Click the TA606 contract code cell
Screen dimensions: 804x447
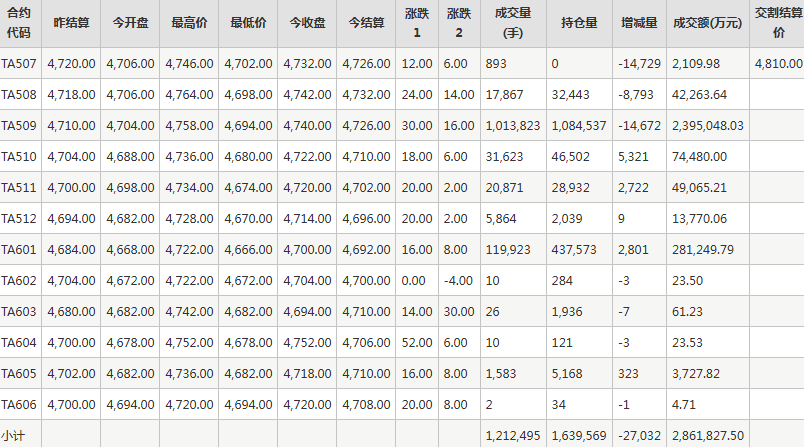(x=19, y=405)
